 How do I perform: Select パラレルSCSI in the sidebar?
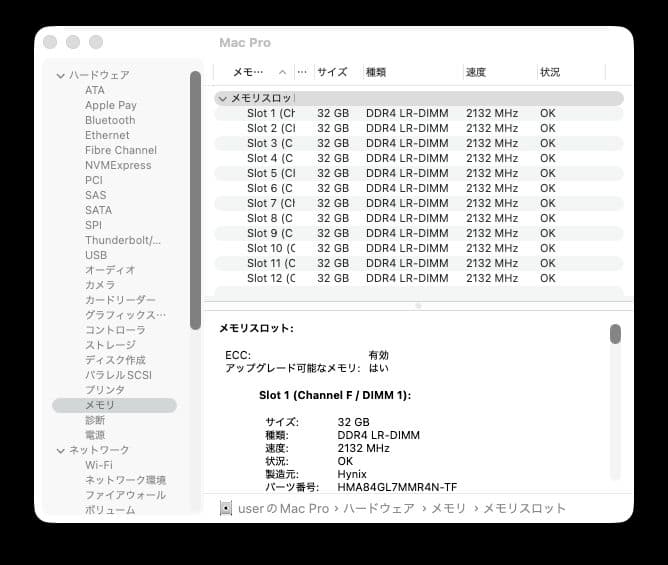(x=118, y=375)
